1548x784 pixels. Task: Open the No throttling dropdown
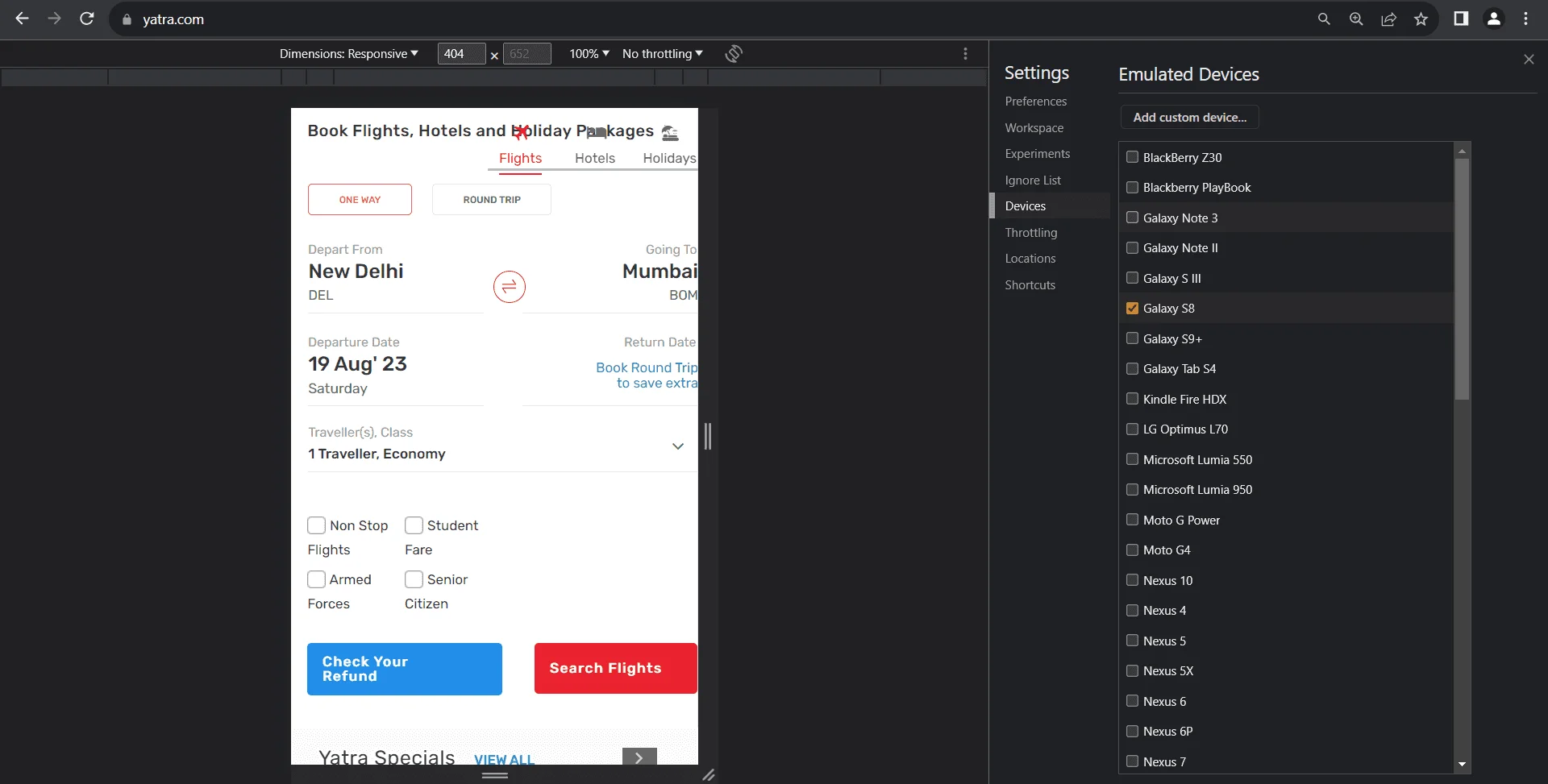click(x=662, y=54)
